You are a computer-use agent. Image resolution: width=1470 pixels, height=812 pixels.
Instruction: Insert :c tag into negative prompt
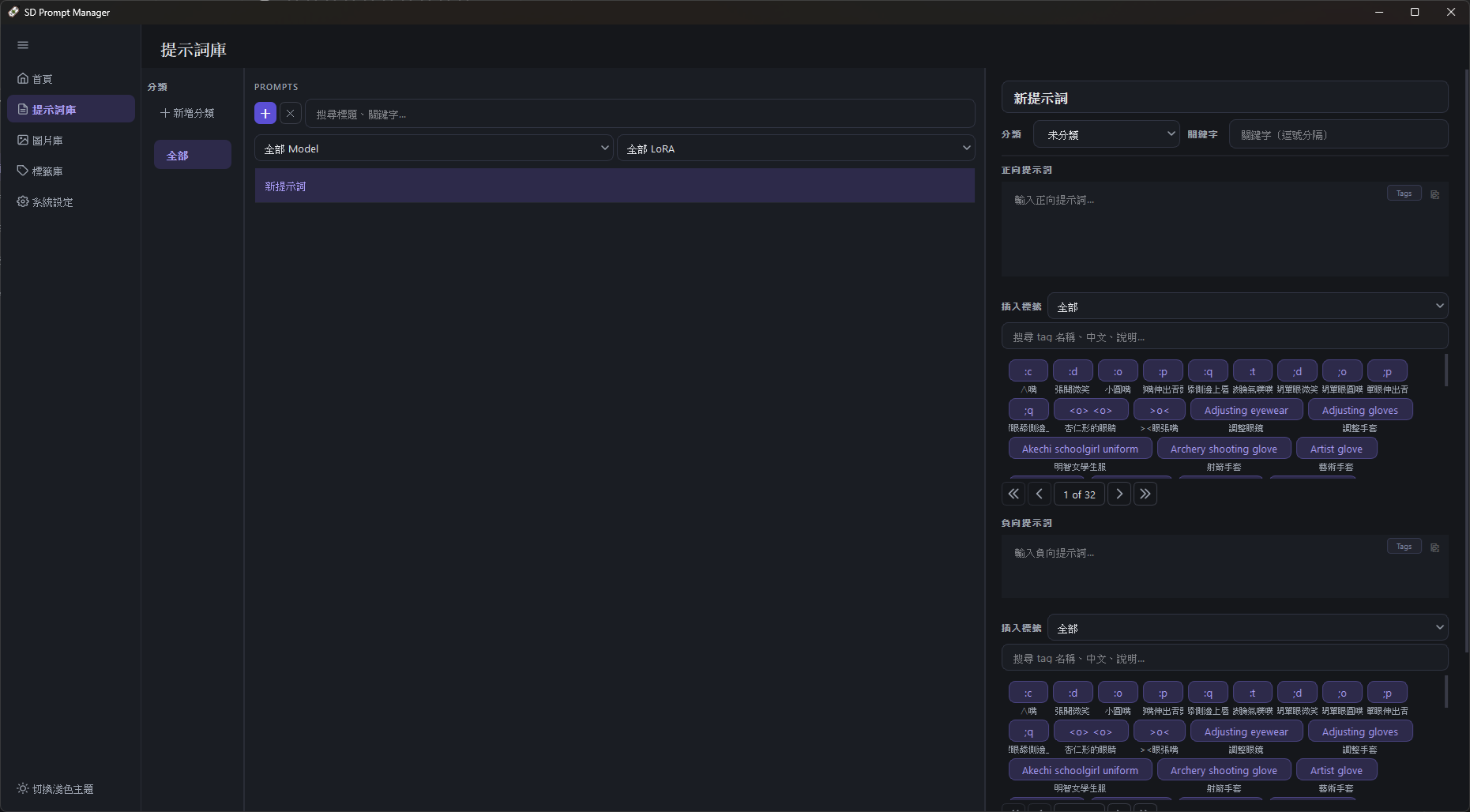pos(1028,693)
